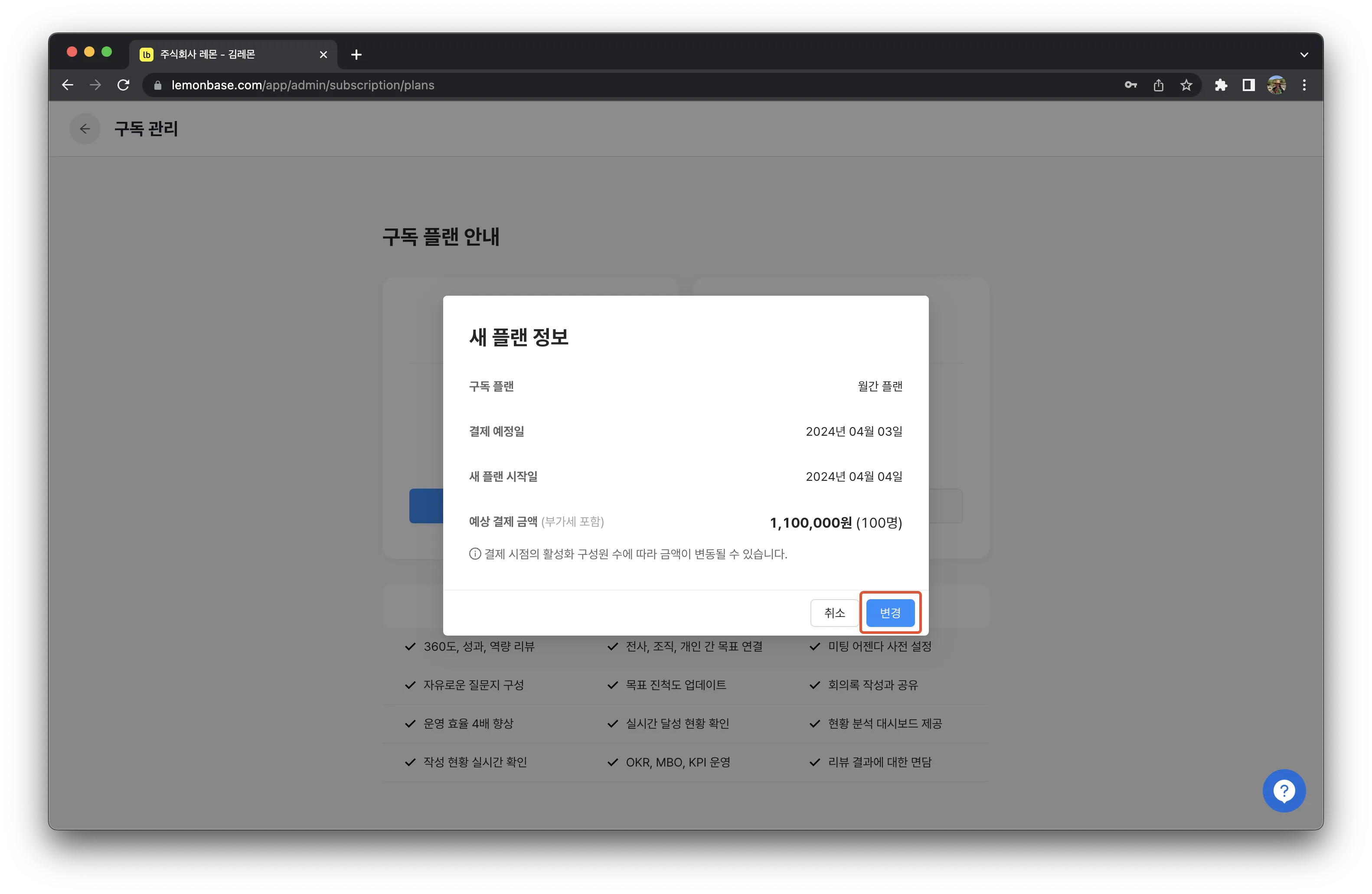Go back in browser history
Viewport: 1372px width, 894px height.
click(x=68, y=85)
